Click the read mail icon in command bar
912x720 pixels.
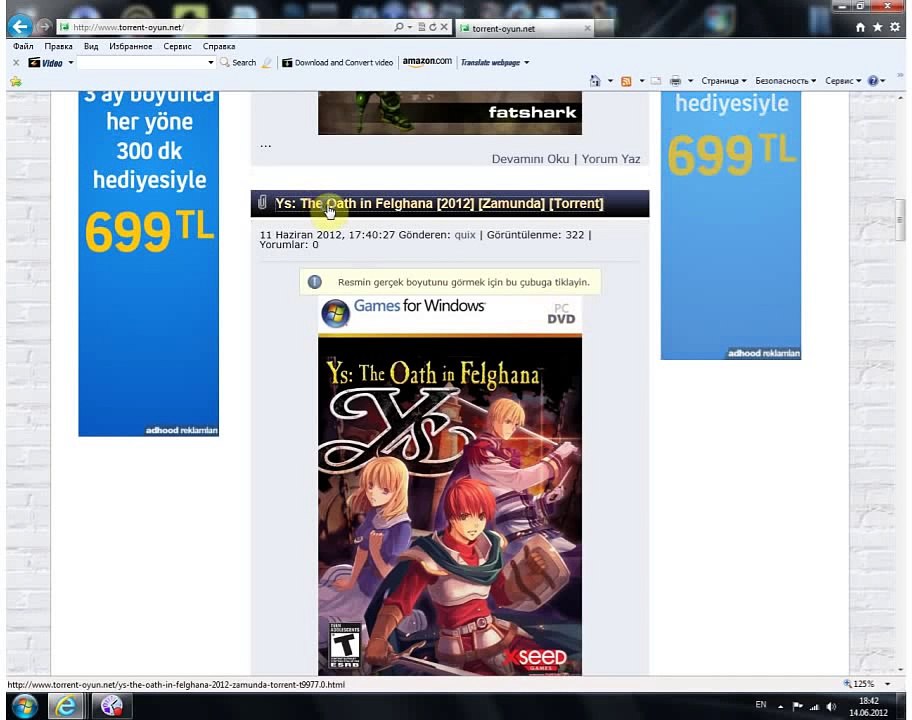coord(656,81)
